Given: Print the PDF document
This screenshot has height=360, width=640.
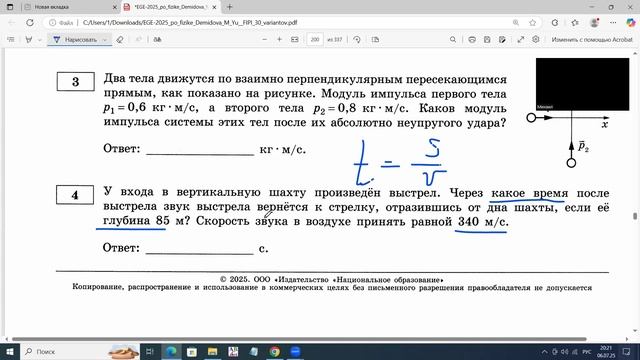Looking at the screenshot, I should [x=472, y=40].
